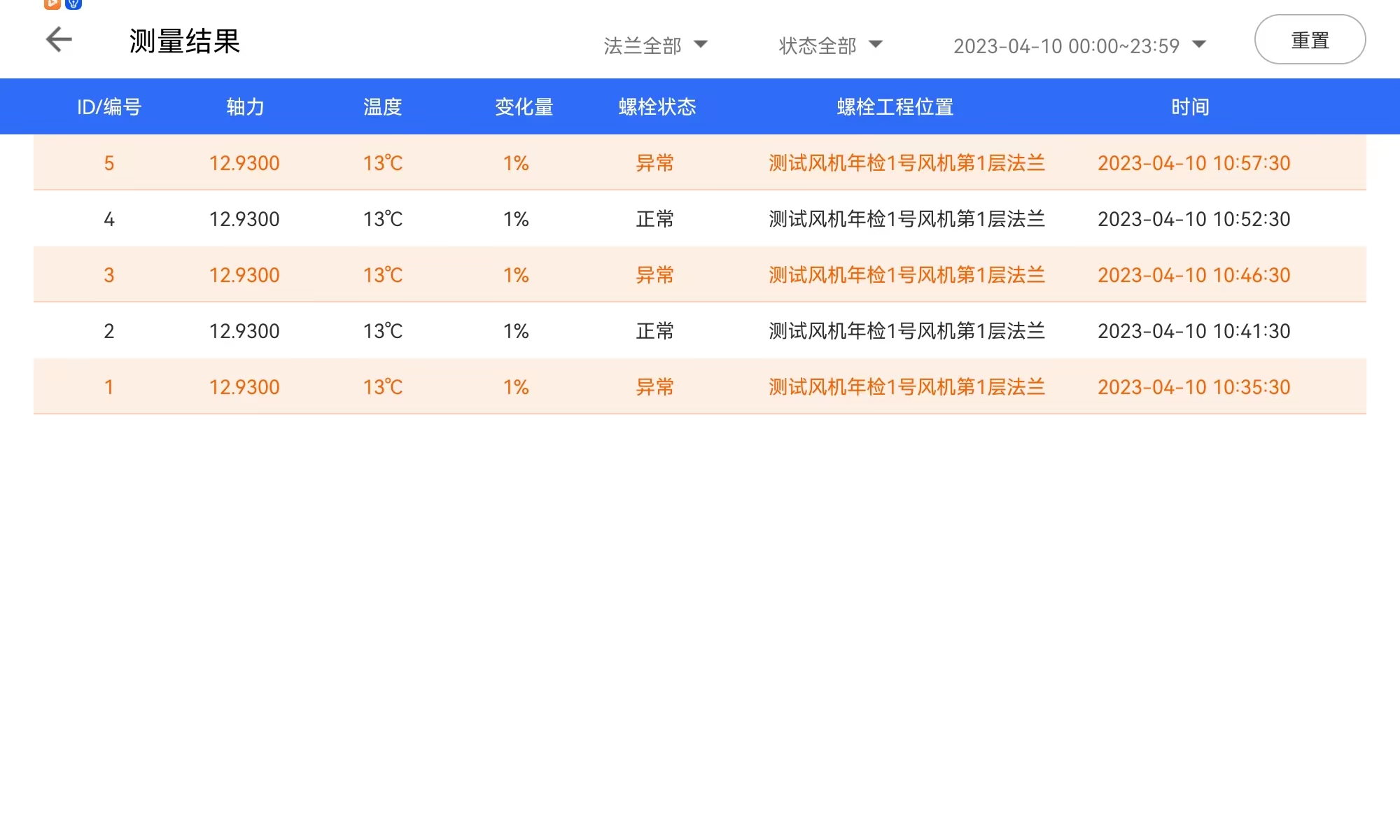Screen dimensions: 1400x840
Task: Click timestamp 2023-04-10 10:57:30
Action: [x=1193, y=163]
